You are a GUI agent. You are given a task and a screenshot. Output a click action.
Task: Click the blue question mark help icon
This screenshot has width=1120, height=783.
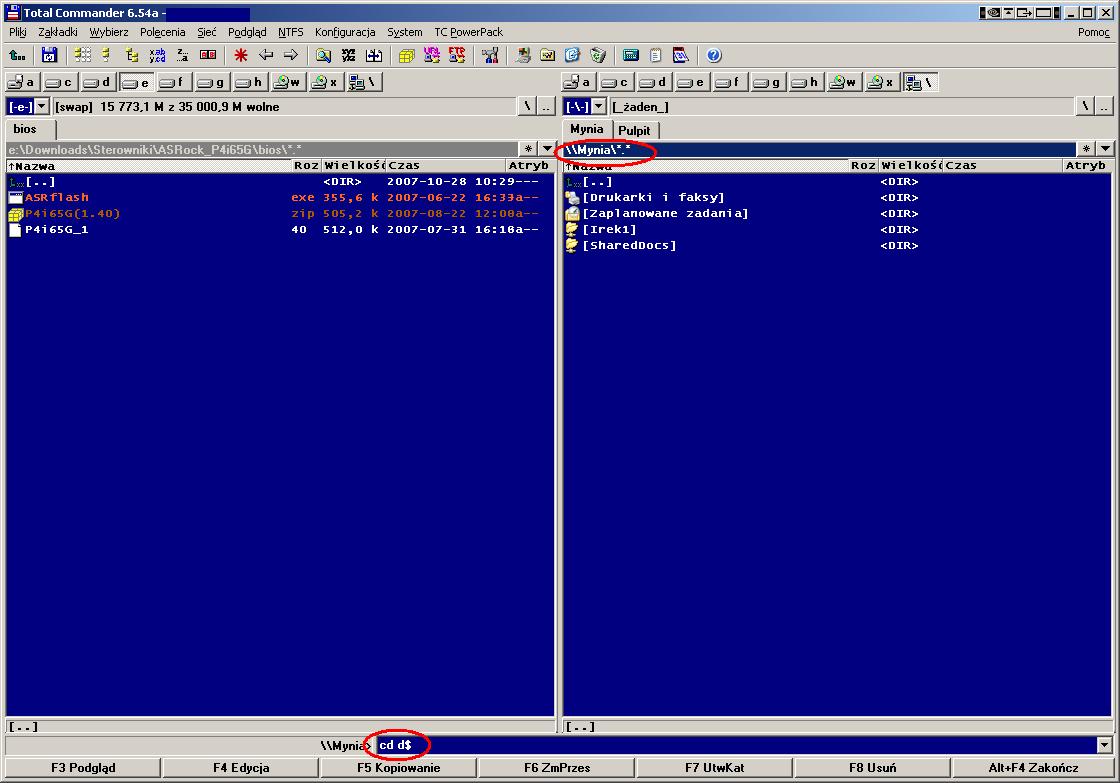pos(714,55)
